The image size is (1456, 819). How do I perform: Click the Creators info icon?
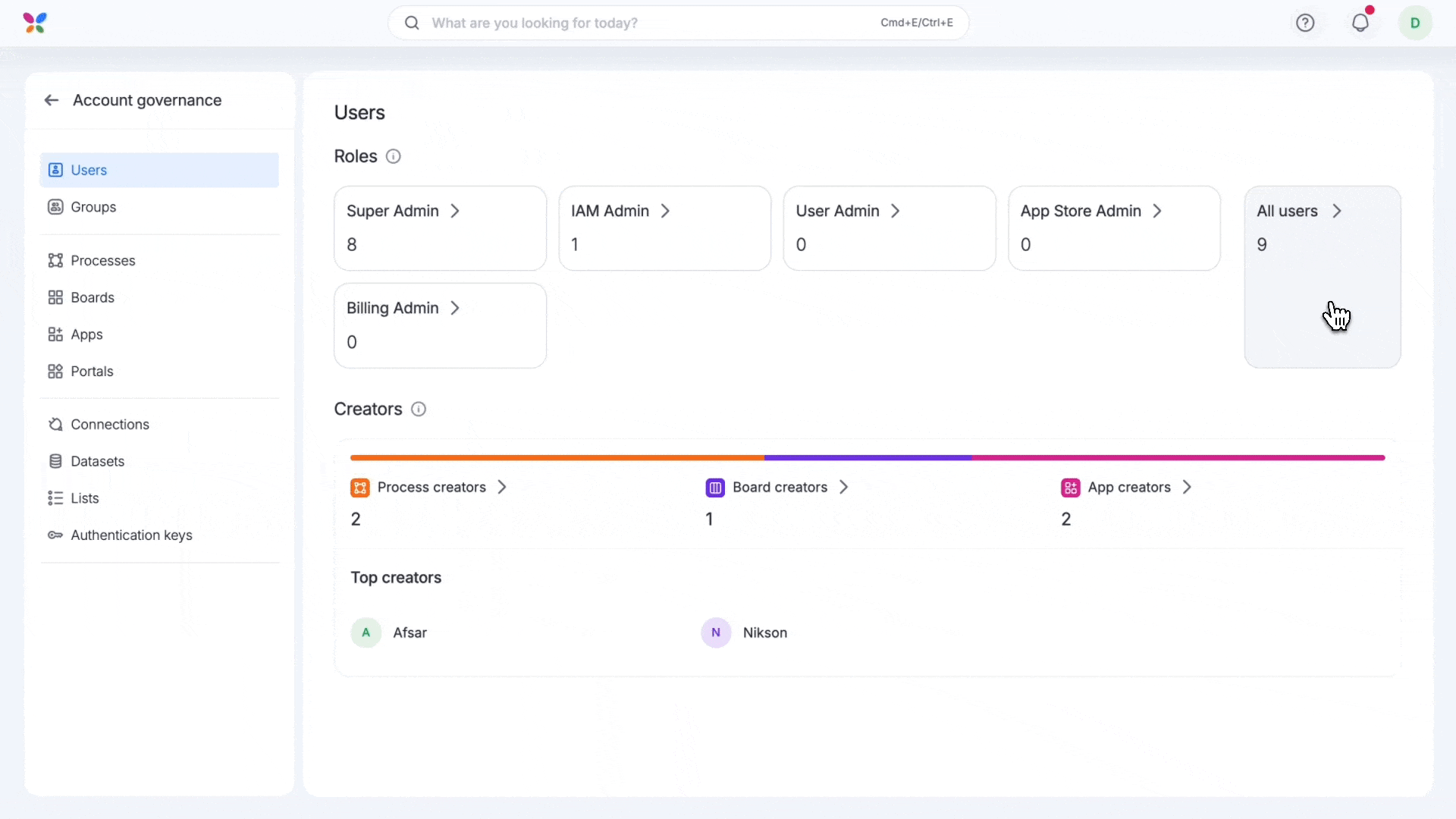click(x=419, y=409)
